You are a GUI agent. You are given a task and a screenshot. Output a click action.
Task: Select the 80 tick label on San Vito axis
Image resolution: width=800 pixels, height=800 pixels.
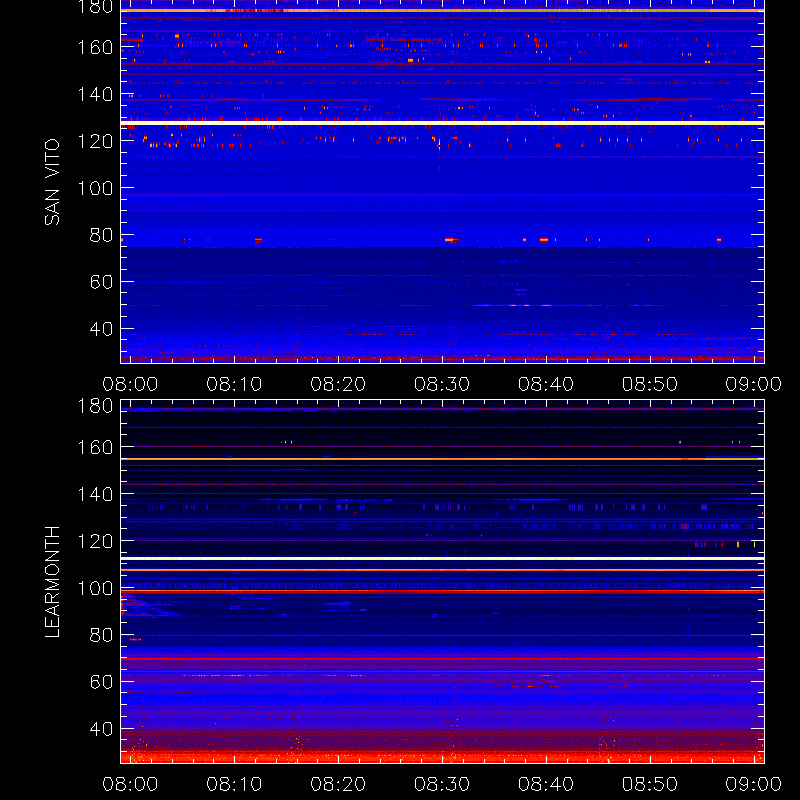tap(102, 235)
